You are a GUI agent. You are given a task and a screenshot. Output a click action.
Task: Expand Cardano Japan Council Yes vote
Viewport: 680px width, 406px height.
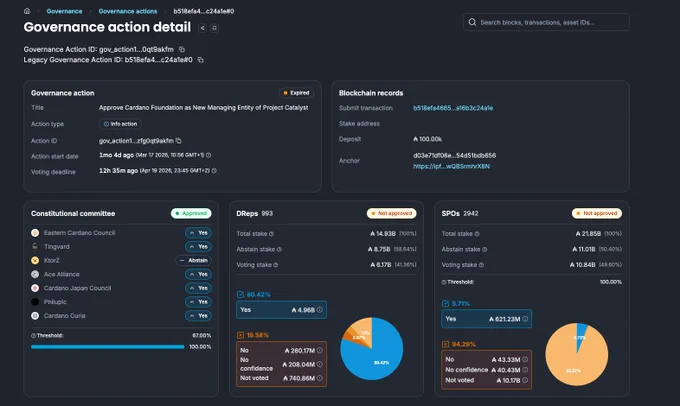[198, 288]
